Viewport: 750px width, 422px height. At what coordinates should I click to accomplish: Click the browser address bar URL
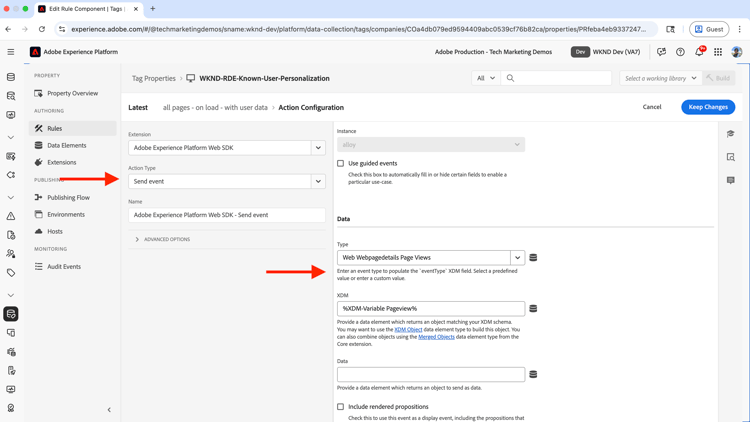358,29
